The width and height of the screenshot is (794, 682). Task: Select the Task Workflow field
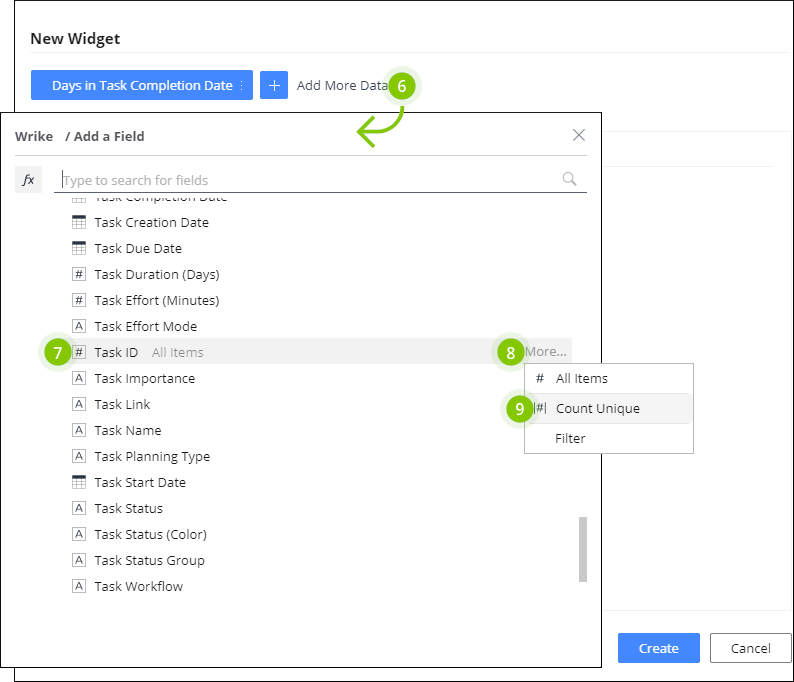point(139,586)
